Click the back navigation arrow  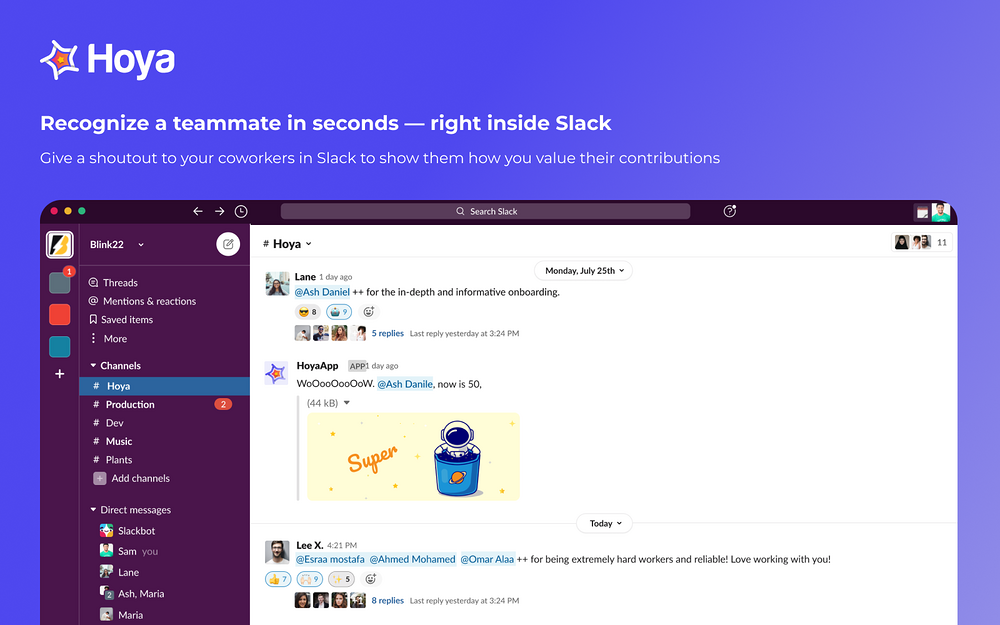[198, 211]
